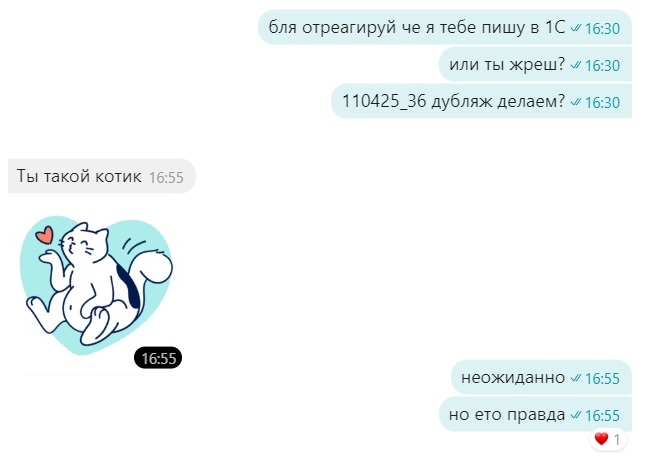The width and height of the screenshot is (648, 462).
Task: Click the 16:30 timestamp on the '110425_36 дубляж делаем?' message
Action: point(603,102)
